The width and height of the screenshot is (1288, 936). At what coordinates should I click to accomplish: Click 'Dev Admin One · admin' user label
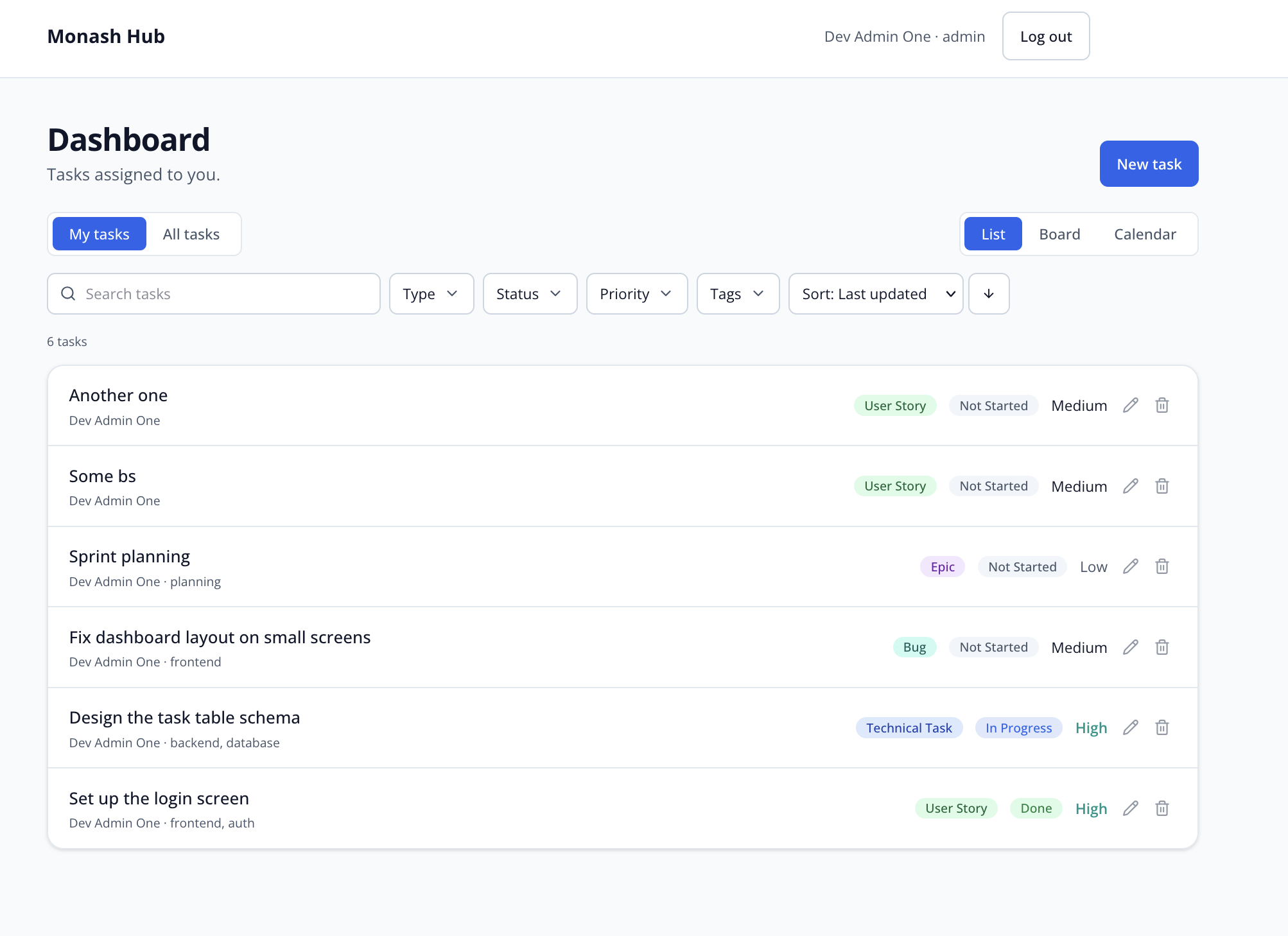coord(905,37)
